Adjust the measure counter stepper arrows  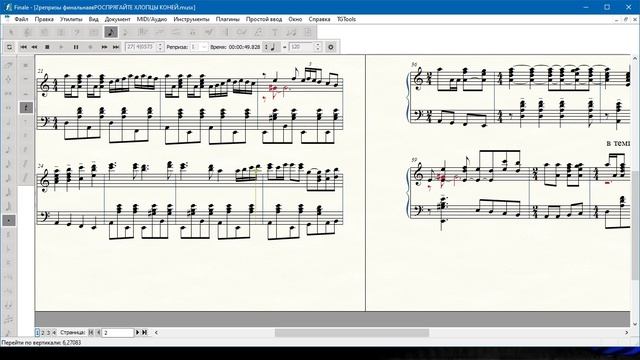[x=160, y=47]
